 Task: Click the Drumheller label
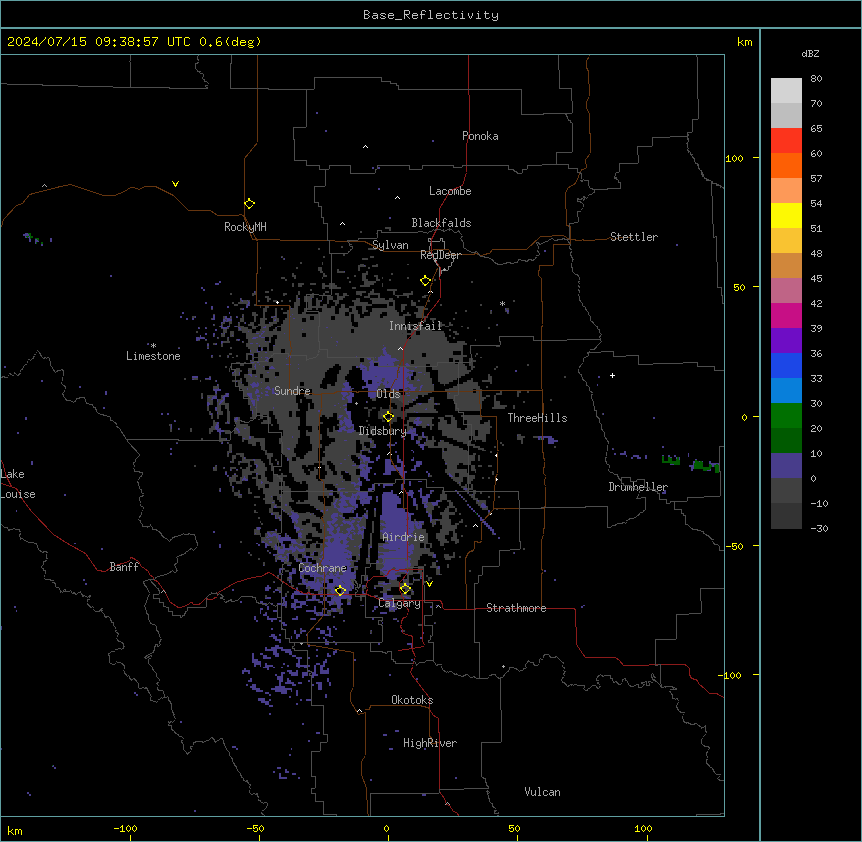click(x=638, y=487)
